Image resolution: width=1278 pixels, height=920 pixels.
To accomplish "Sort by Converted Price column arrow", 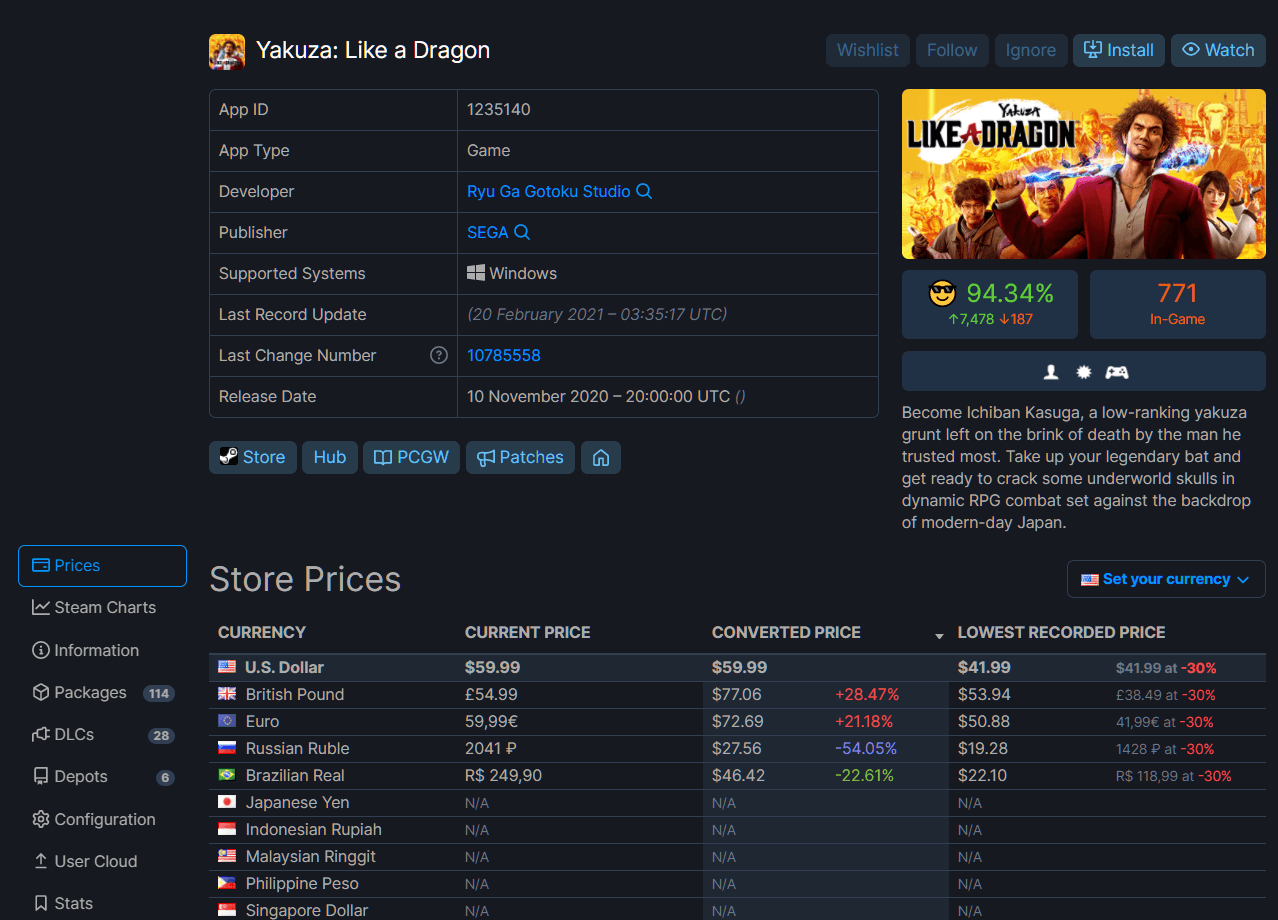I will coord(939,636).
